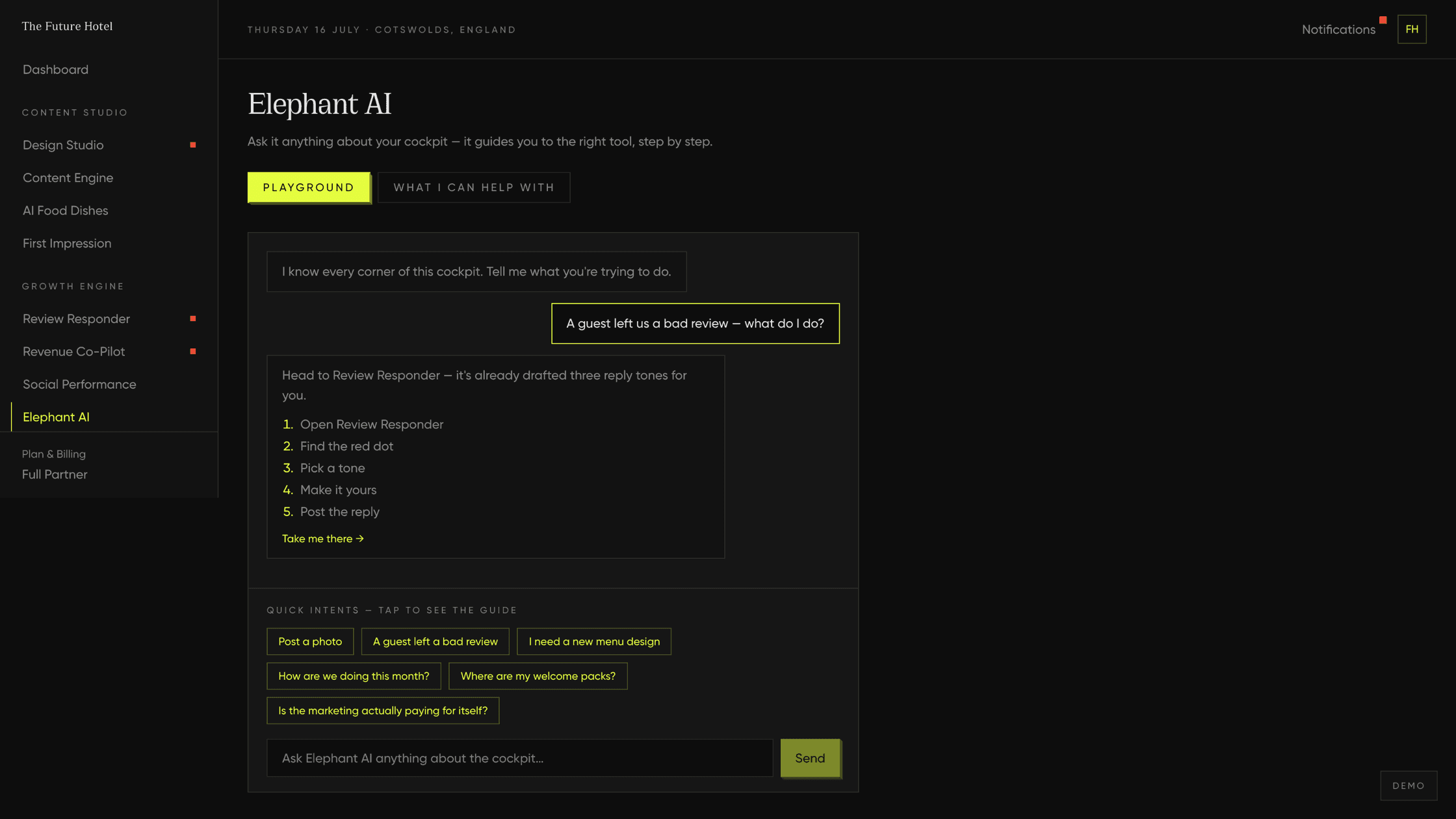
Task: Open Design Studio in the sidebar
Action: pyautogui.click(x=109, y=145)
